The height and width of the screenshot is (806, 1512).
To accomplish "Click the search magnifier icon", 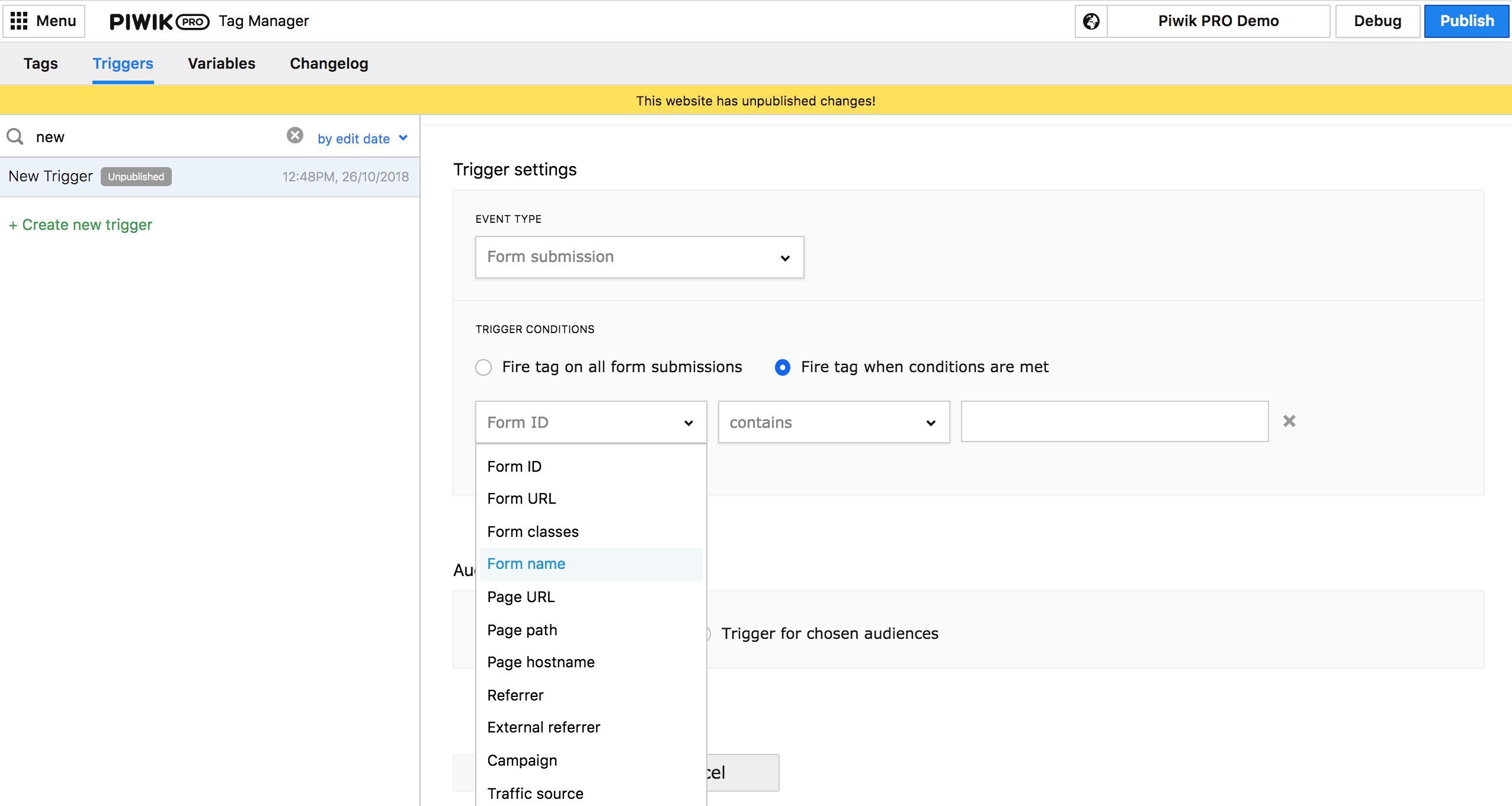I will coord(15,137).
